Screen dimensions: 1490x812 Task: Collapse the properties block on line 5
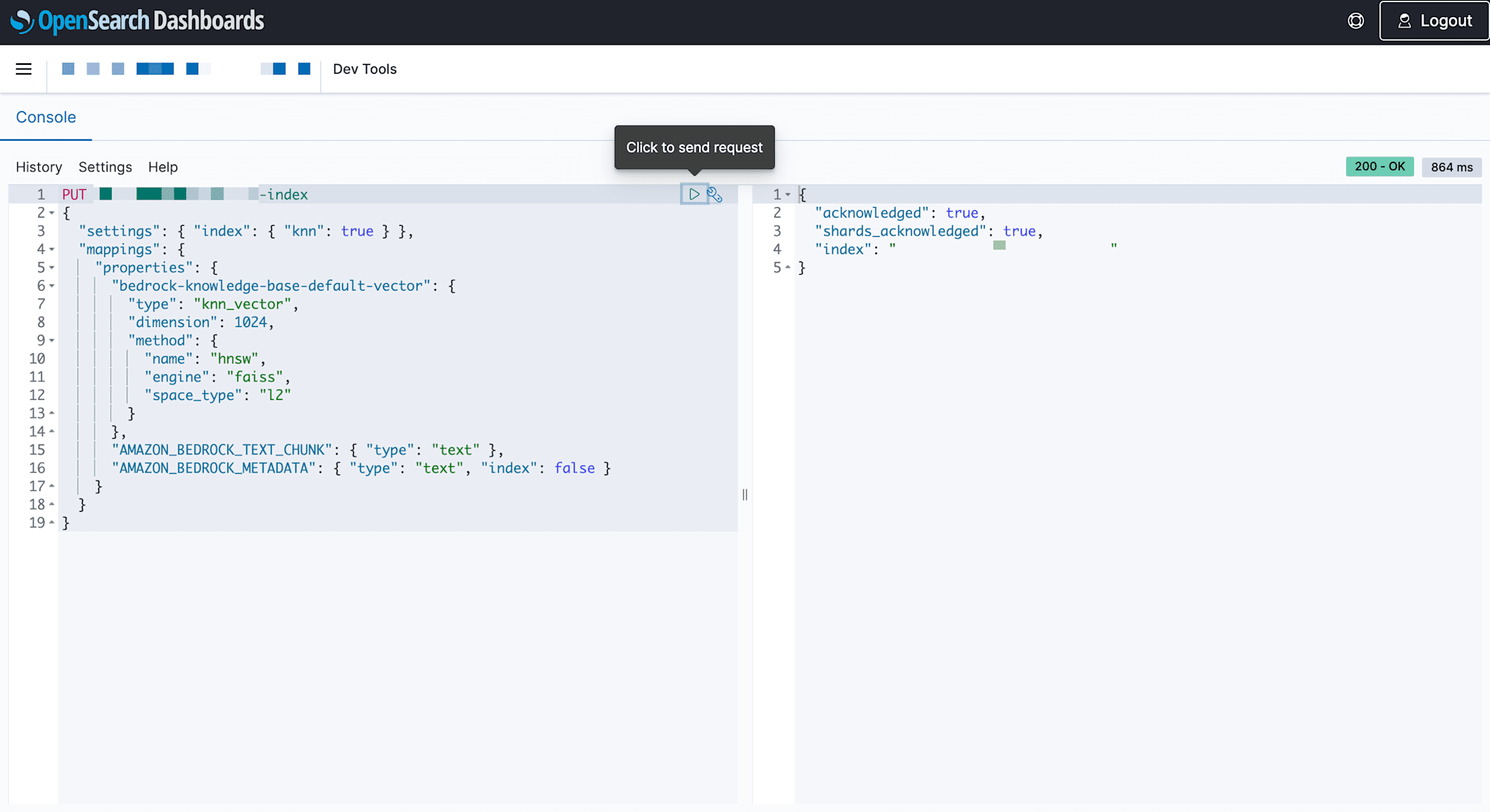[x=52, y=267]
